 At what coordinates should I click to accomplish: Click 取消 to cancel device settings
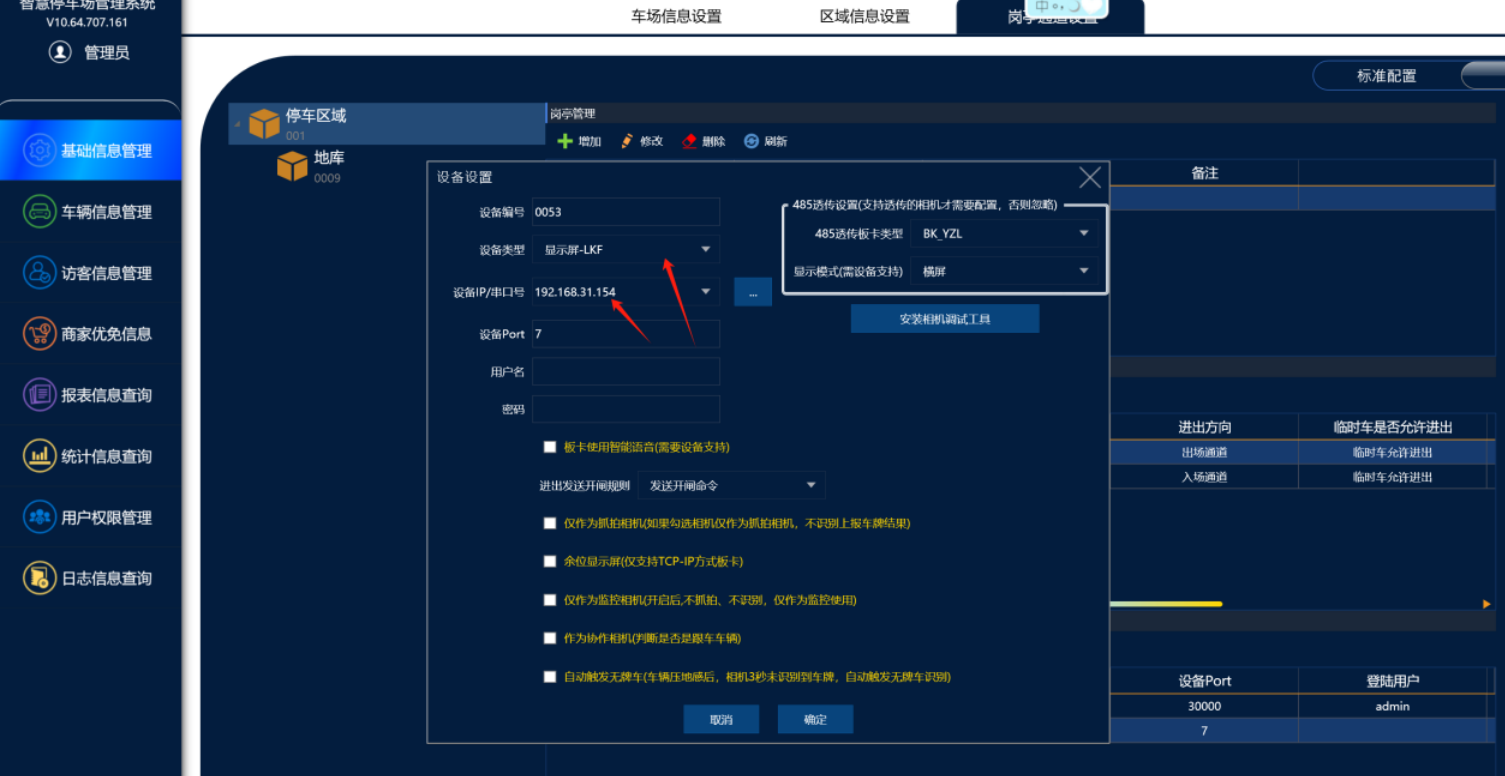tap(721, 719)
